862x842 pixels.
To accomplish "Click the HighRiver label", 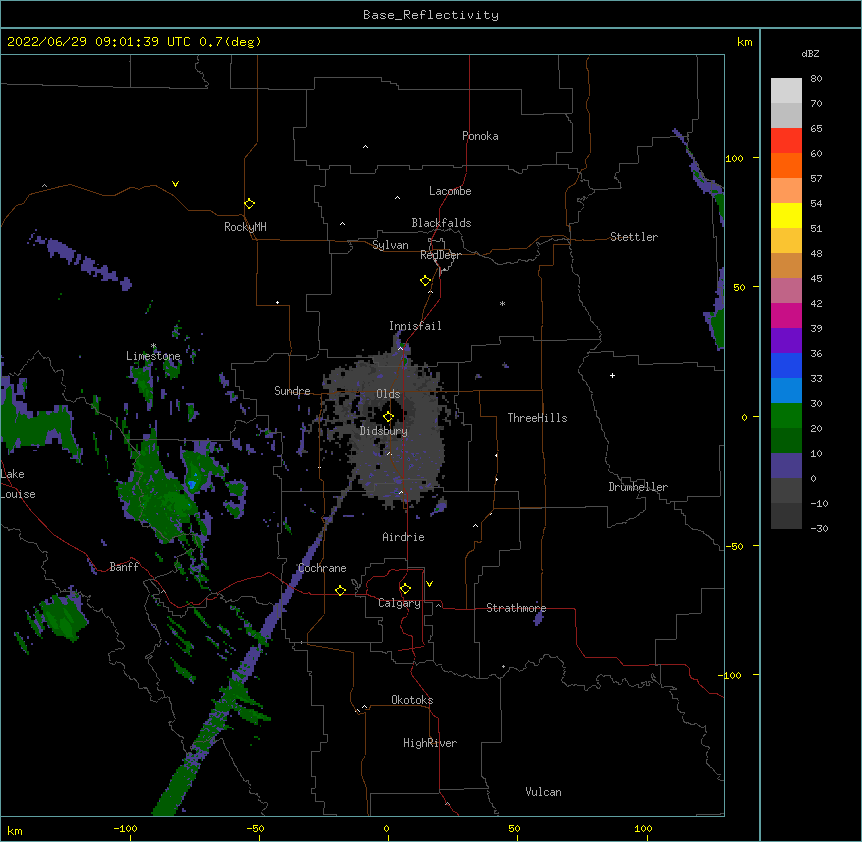I will point(430,743).
